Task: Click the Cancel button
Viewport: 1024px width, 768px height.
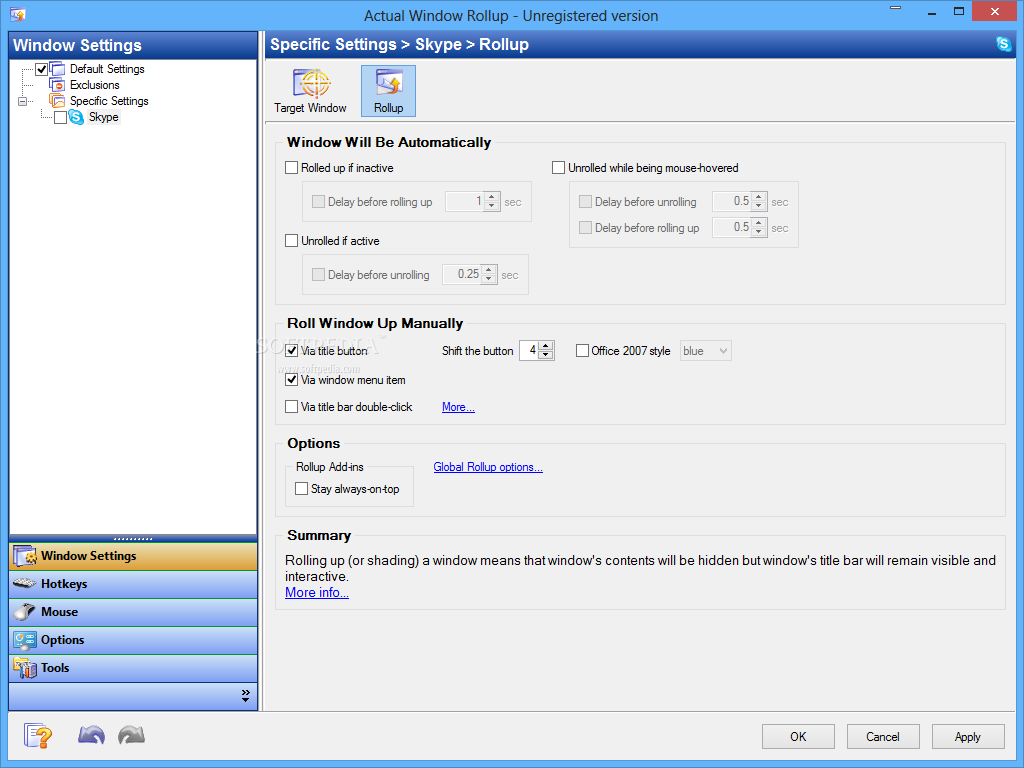Action: (x=883, y=737)
